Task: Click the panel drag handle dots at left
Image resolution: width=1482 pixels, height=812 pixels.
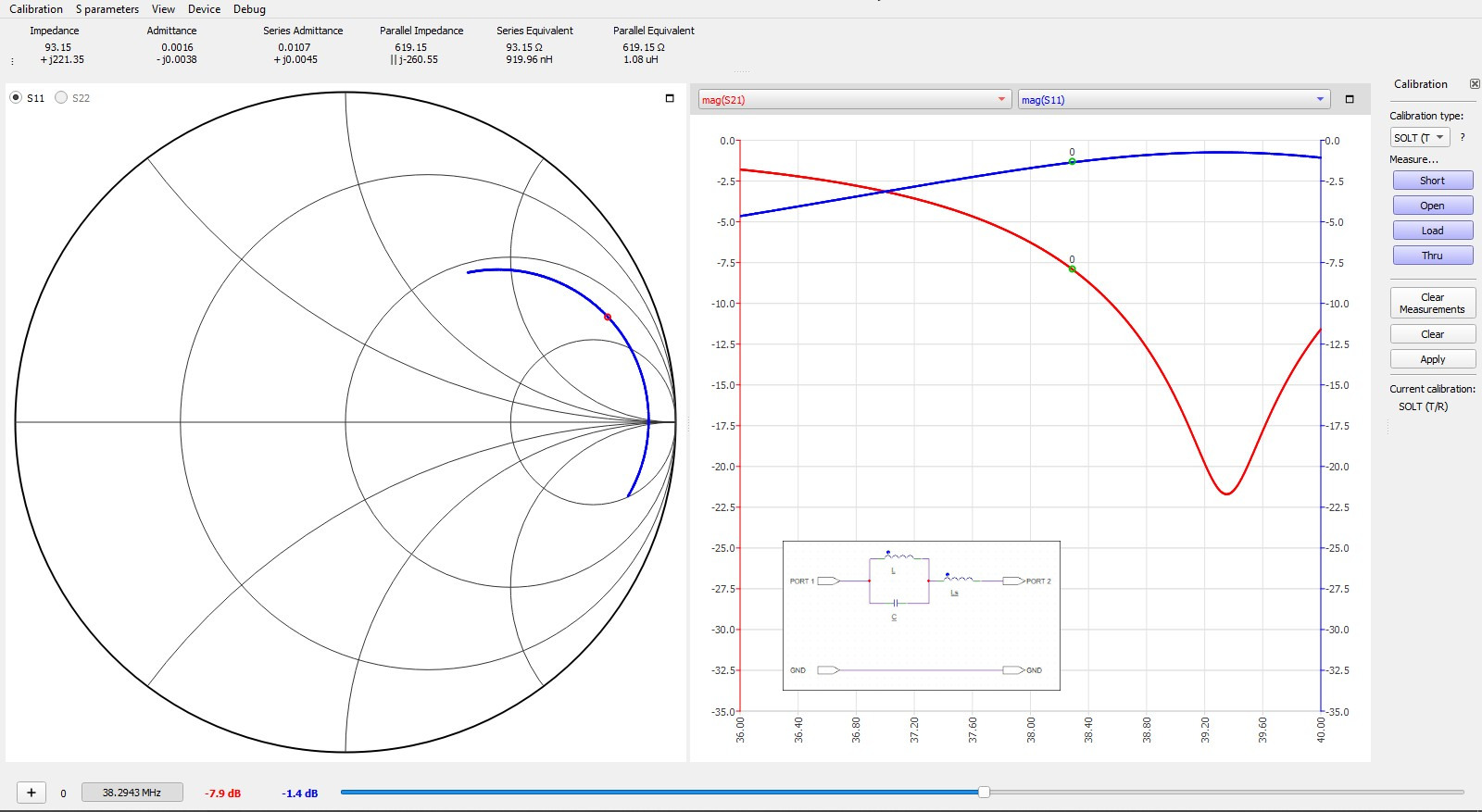Action: tap(12, 61)
